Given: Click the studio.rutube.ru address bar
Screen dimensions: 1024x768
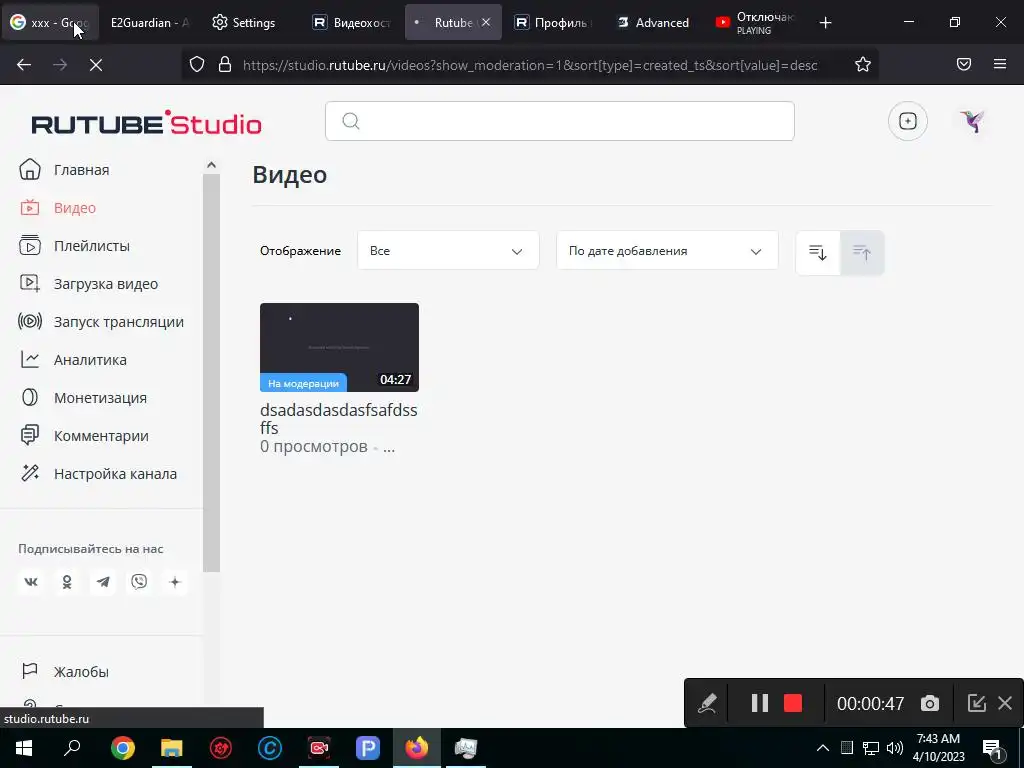Looking at the screenshot, I should pyautogui.click(x=530, y=65).
